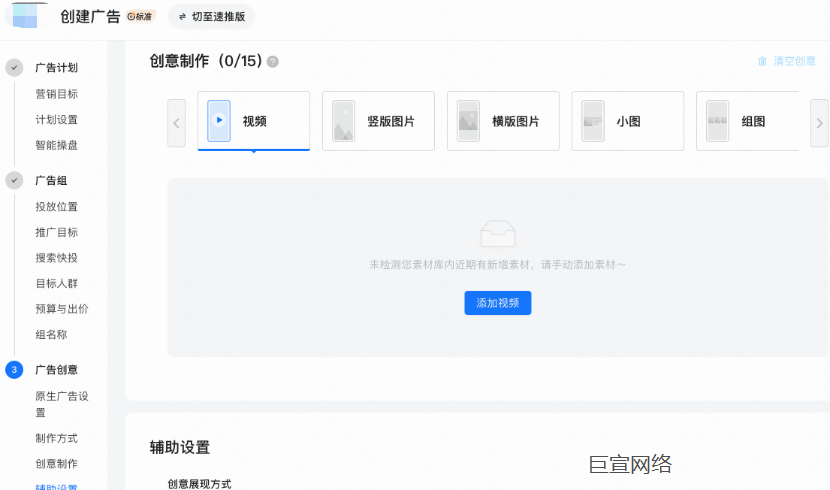Click the empty inbox icon in material area

(x=498, y=234)
